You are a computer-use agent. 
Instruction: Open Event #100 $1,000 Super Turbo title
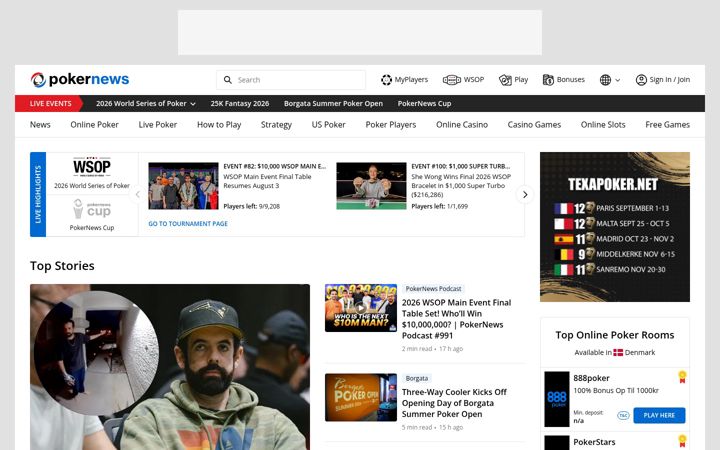461,166
